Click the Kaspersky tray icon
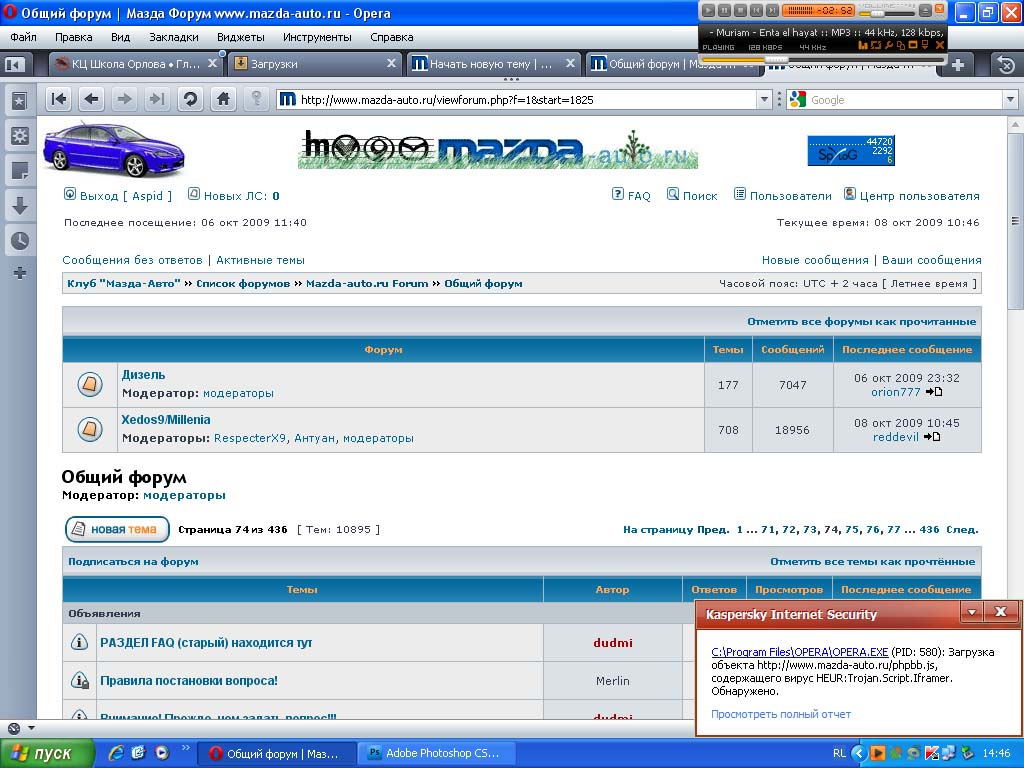Screen dimensions: 1024x768 pyautogui.click(x=932, y=753)
